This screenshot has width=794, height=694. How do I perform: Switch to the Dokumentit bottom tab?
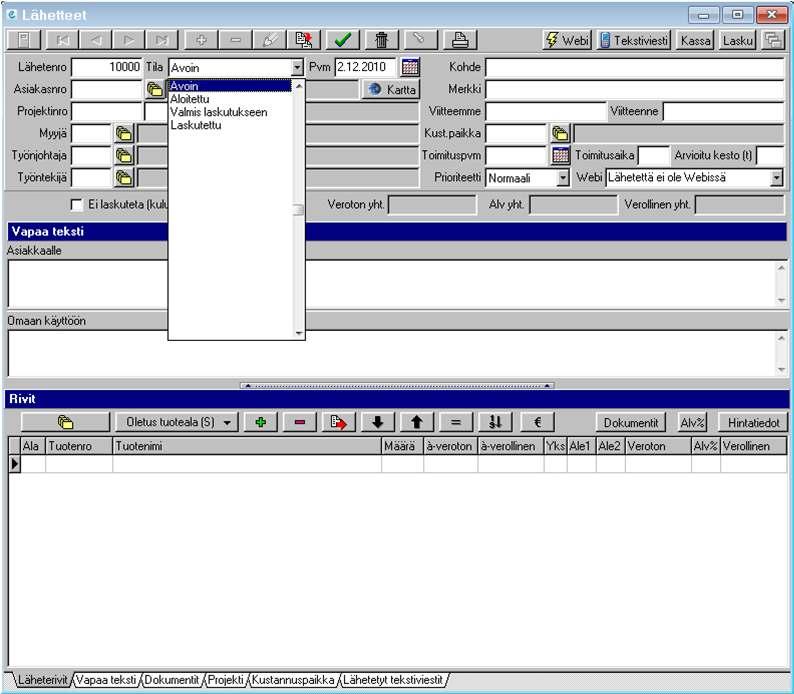click(x=172, y=680)
